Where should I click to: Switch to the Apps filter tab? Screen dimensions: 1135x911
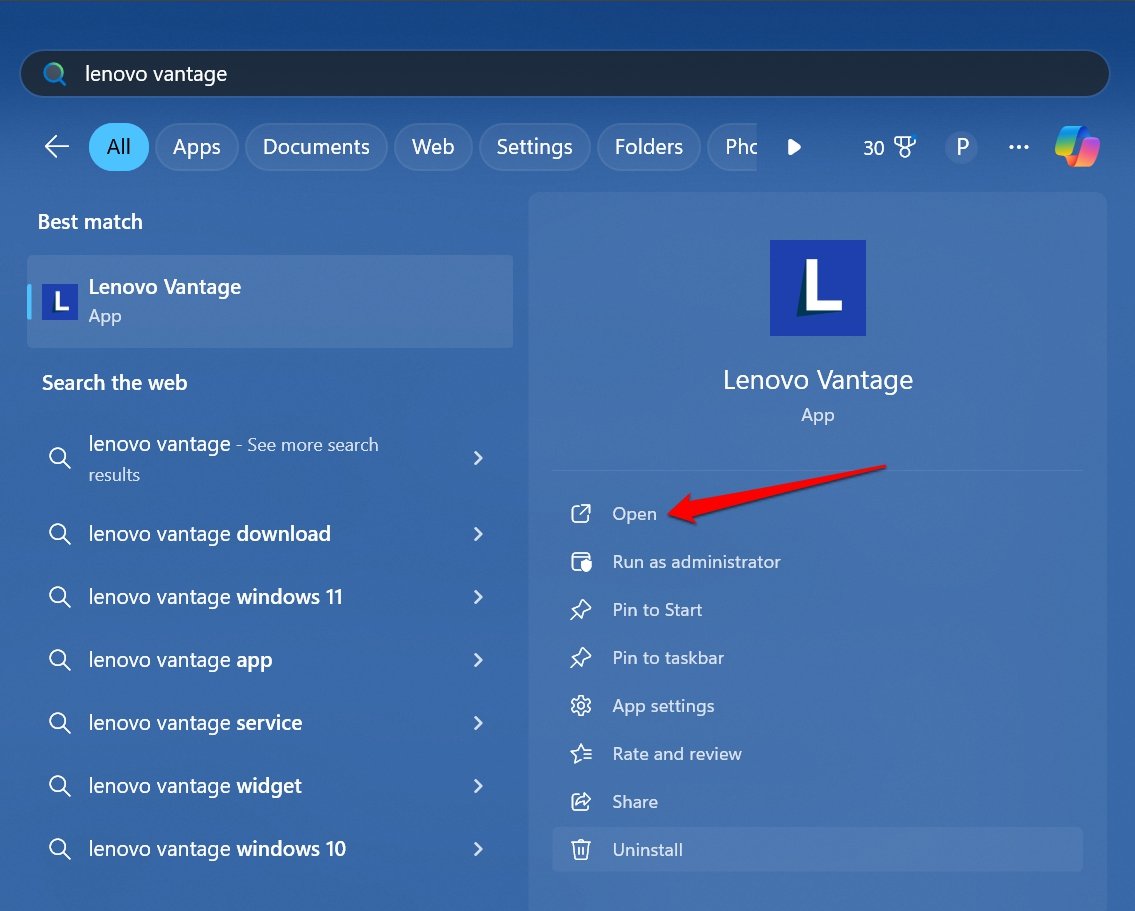pyautogui.click(x=196, y=146)
